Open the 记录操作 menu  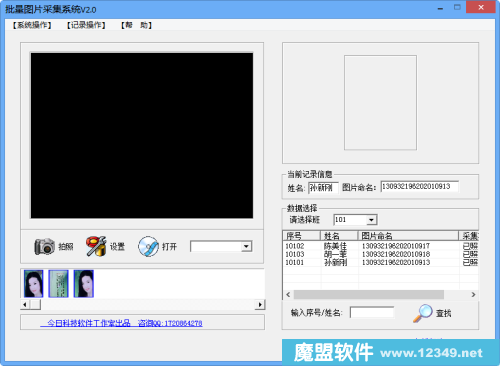(x=86, y=25)
